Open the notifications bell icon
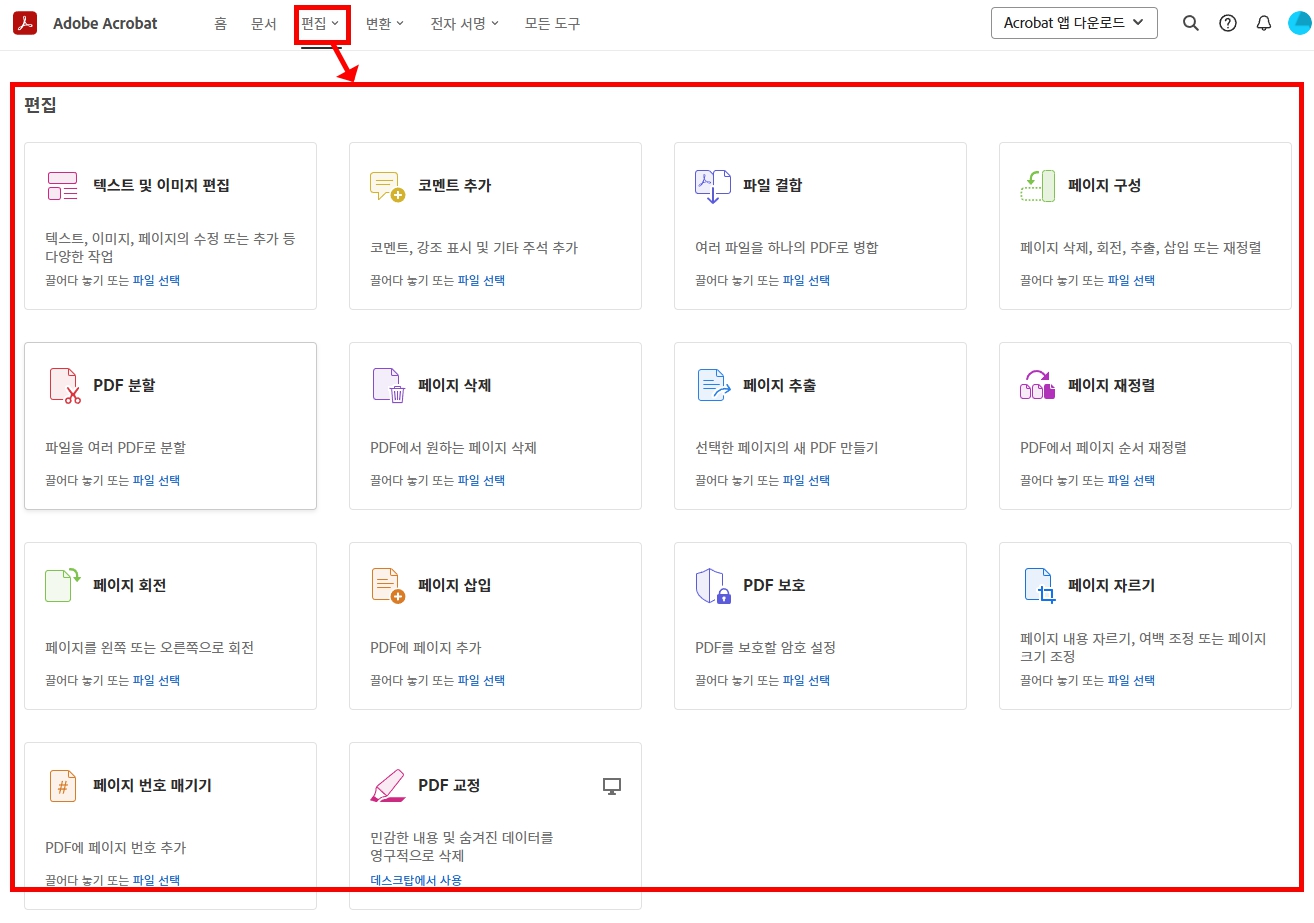Viewport: 1314px width, 923px height. click(1264, 23)
